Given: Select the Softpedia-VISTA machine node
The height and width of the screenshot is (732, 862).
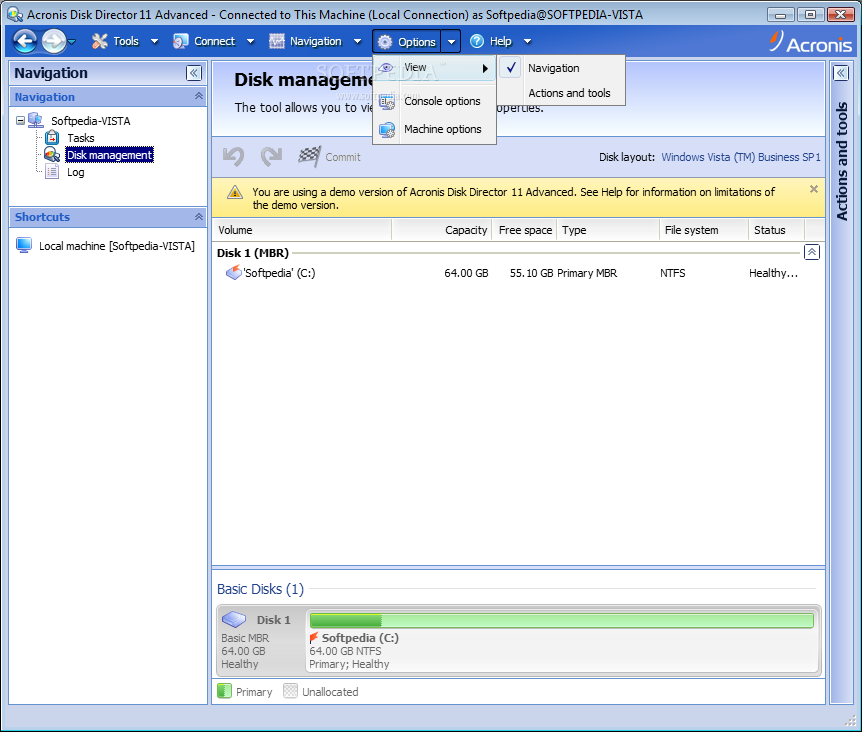Looking at the screenshot, I should point(90,121).
